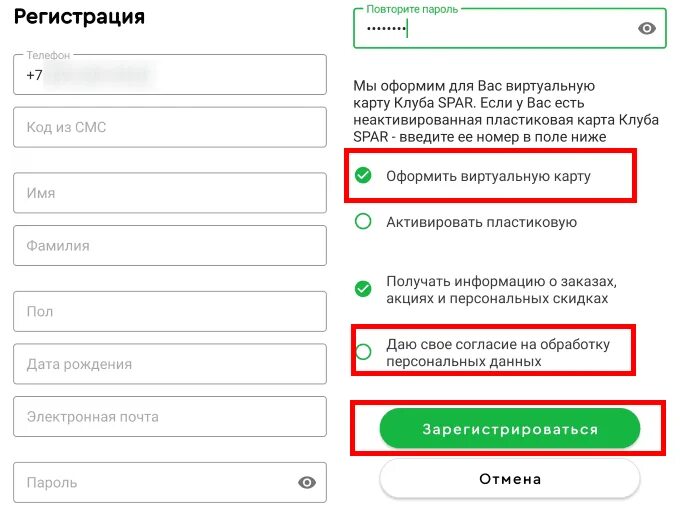This screenshot has width=680, height=506.
Task: Choose Активировать пластиковую radio option
Action: tap(363, 221)
